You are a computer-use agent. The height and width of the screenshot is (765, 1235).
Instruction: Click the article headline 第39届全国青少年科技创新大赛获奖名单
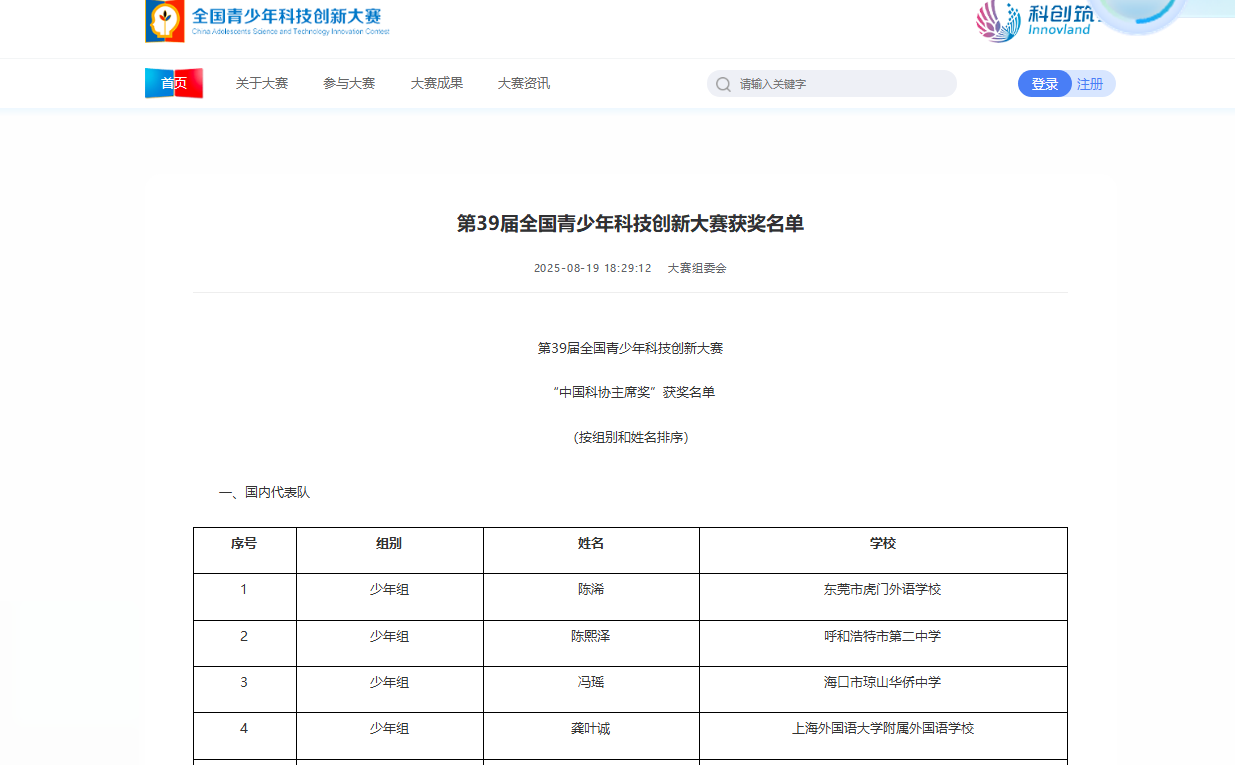pyautogui.click(x=630, y=224)
